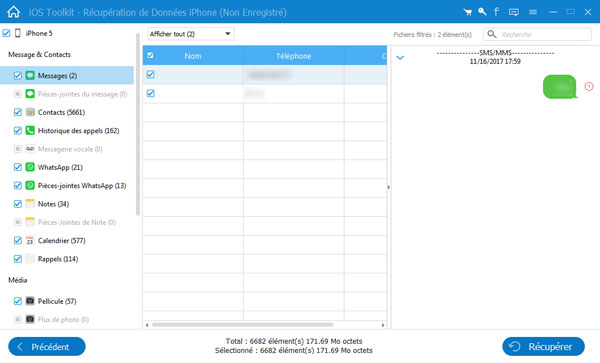Click the Pièces-Jointes de Note icon

click(30, 222)
